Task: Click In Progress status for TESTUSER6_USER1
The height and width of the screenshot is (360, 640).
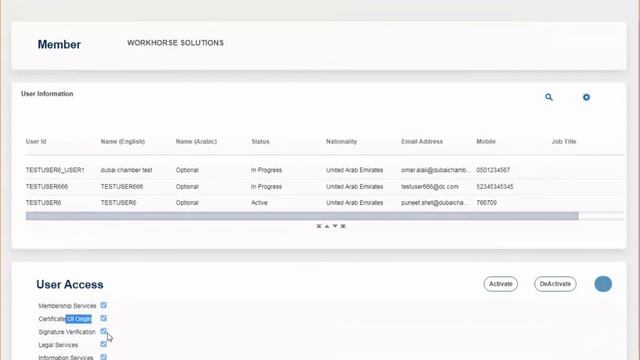Action: (266, 170)
